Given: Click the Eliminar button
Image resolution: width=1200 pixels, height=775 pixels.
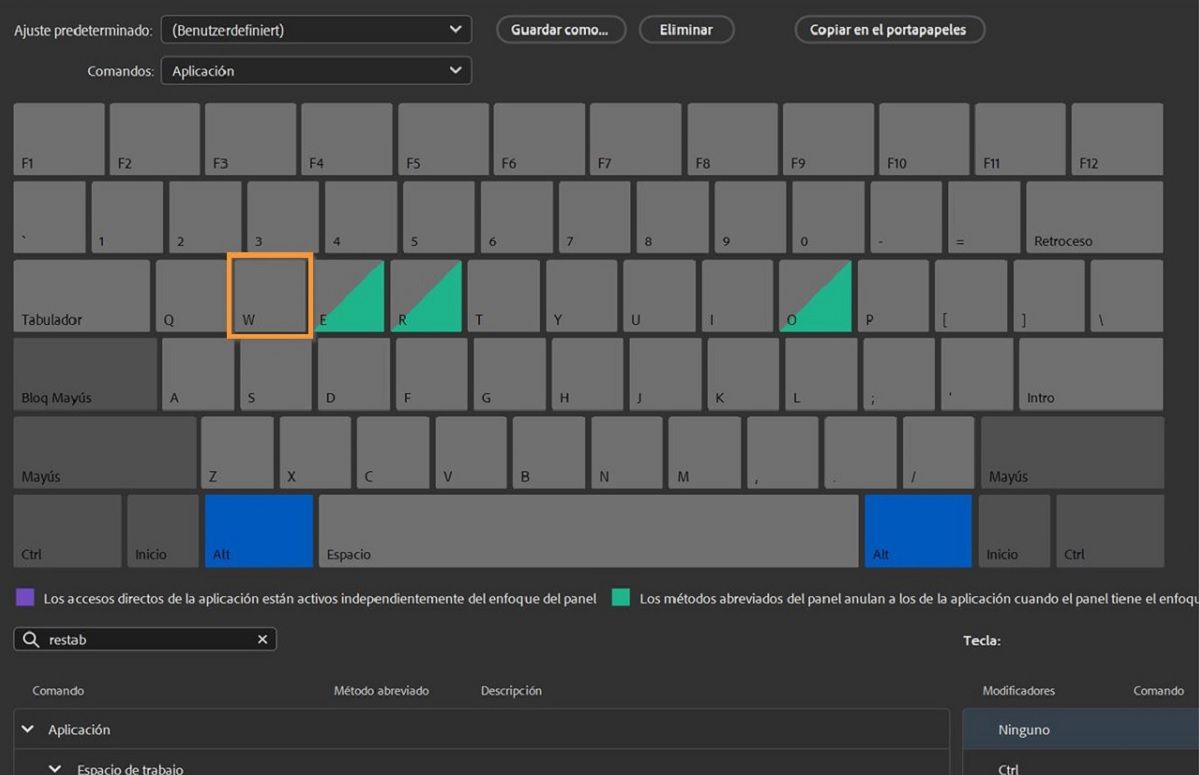Looking at the screenshot, I should click(x=686, y=30).
